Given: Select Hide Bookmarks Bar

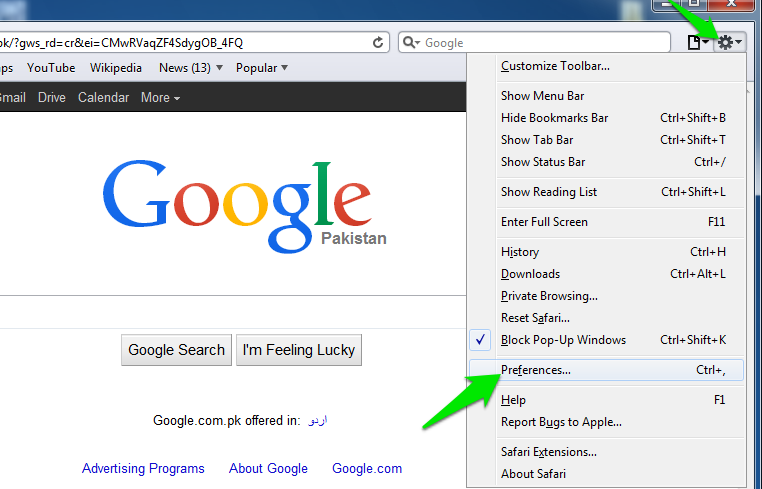Looking at the screenshot, I should coord(606,118).
